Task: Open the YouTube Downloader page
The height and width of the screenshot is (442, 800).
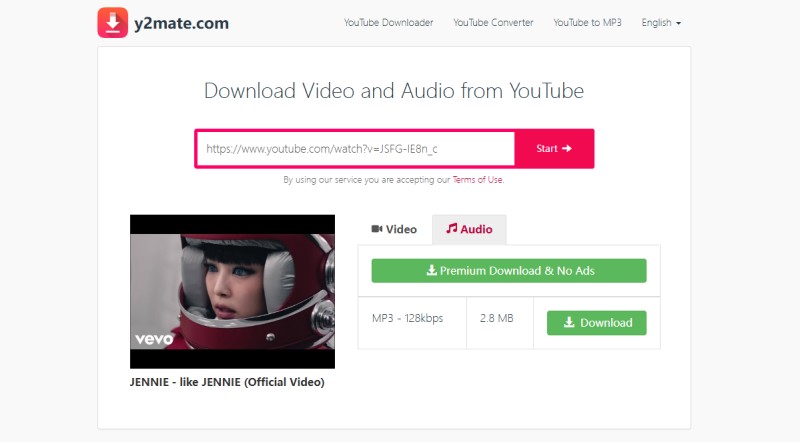Action: click(x=388, y=22)
